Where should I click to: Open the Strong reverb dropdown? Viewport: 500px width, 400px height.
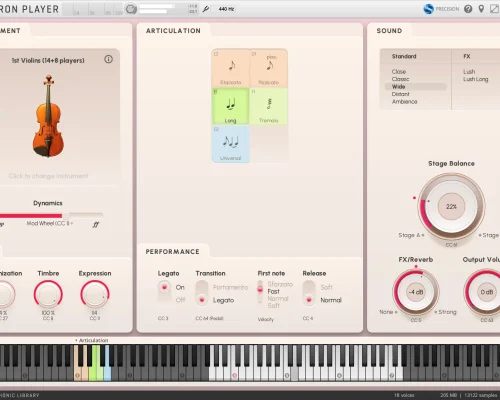pyautogui.click(x=445, y=312)
